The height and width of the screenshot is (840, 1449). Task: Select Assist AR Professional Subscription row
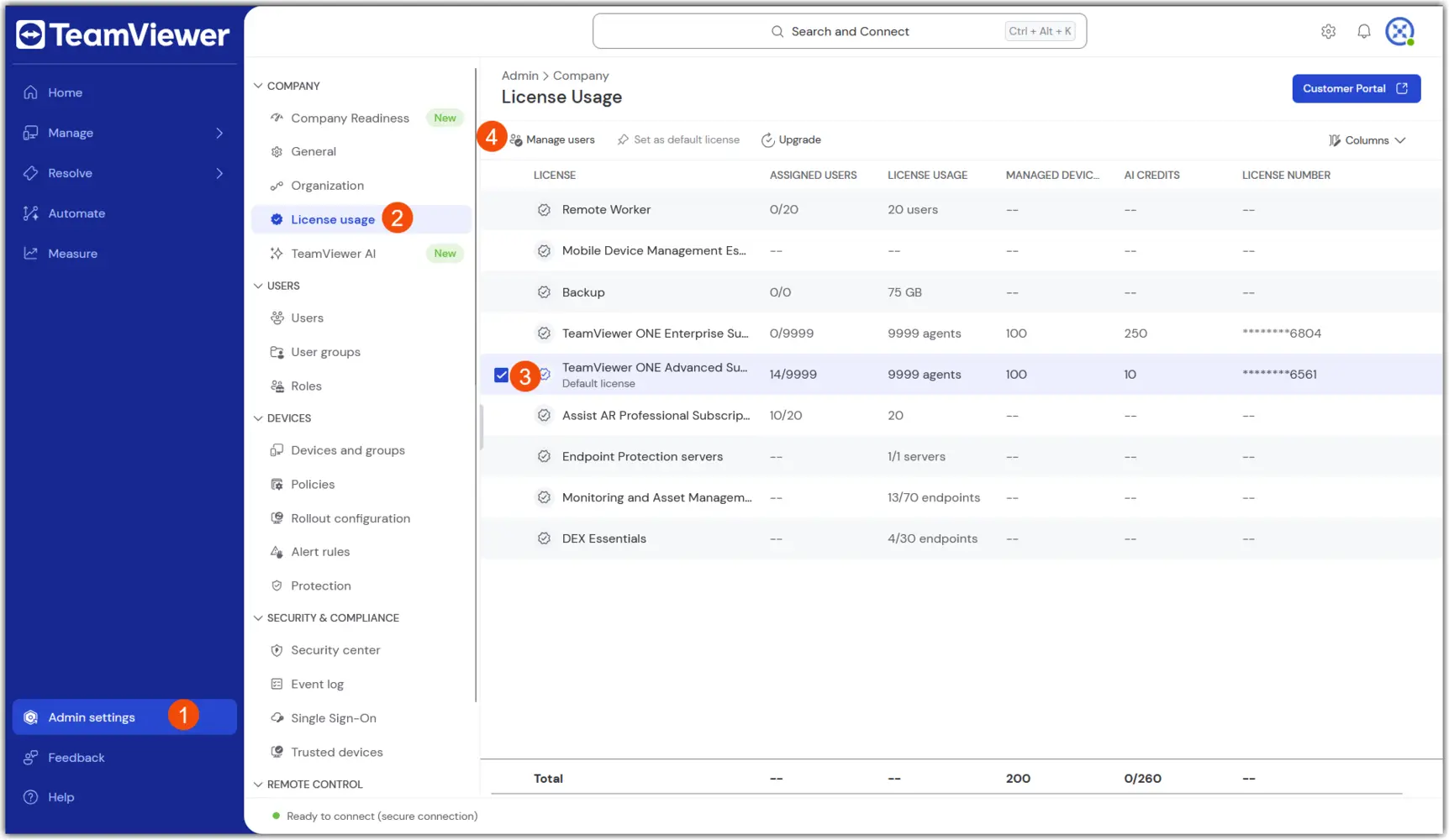click(962, 416)
